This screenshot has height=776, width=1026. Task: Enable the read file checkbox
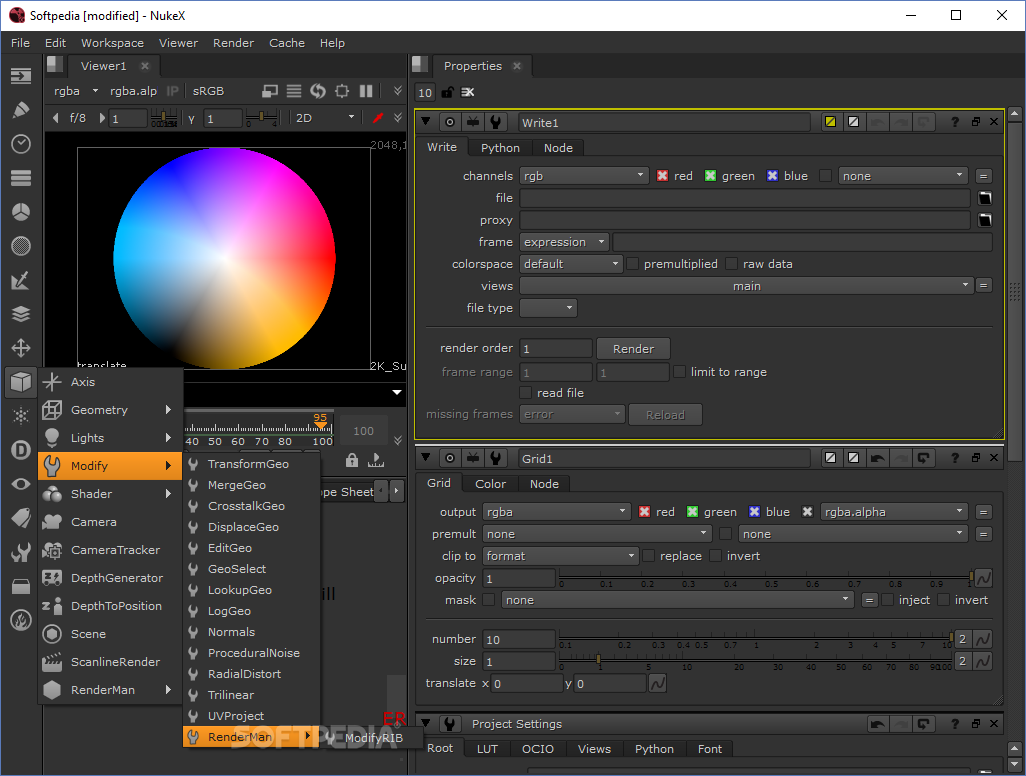525,393
